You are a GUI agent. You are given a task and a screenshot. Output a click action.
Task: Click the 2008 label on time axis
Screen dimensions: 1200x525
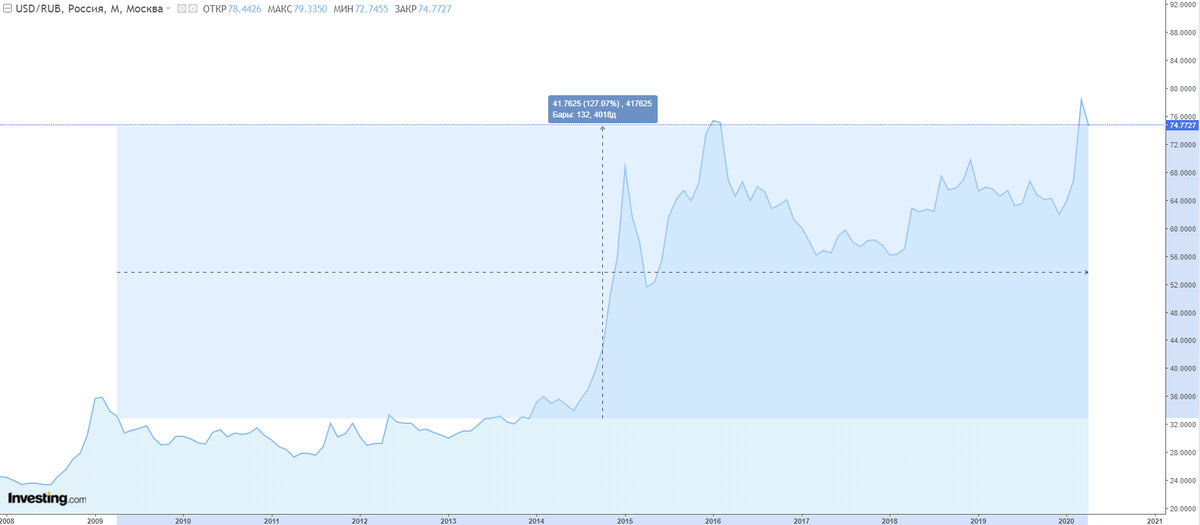coord(8,520)
